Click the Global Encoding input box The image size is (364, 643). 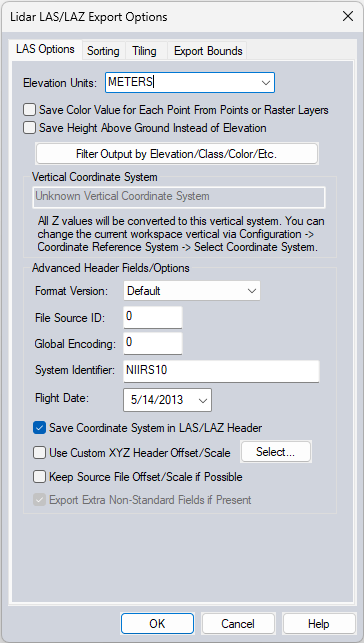pos(153,343)
